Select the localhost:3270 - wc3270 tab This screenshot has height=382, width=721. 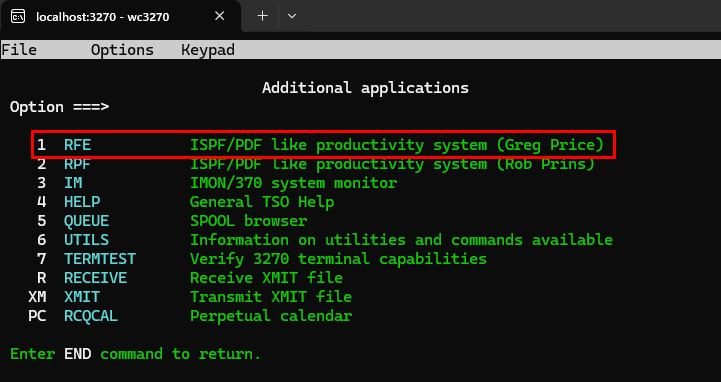pos(120,17)
